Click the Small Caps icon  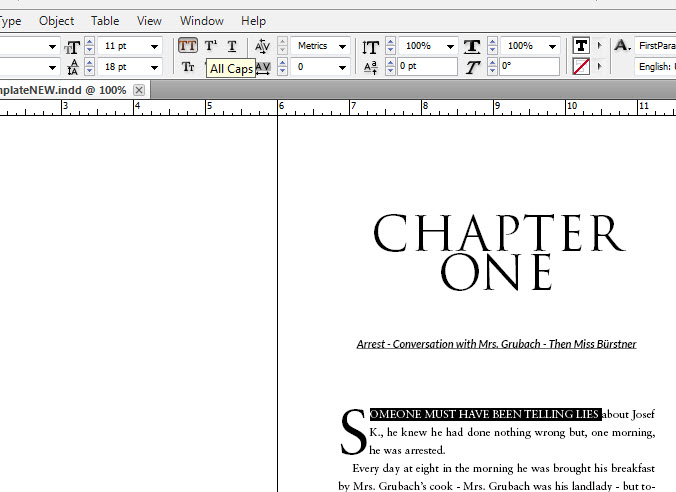coord(188,67)
